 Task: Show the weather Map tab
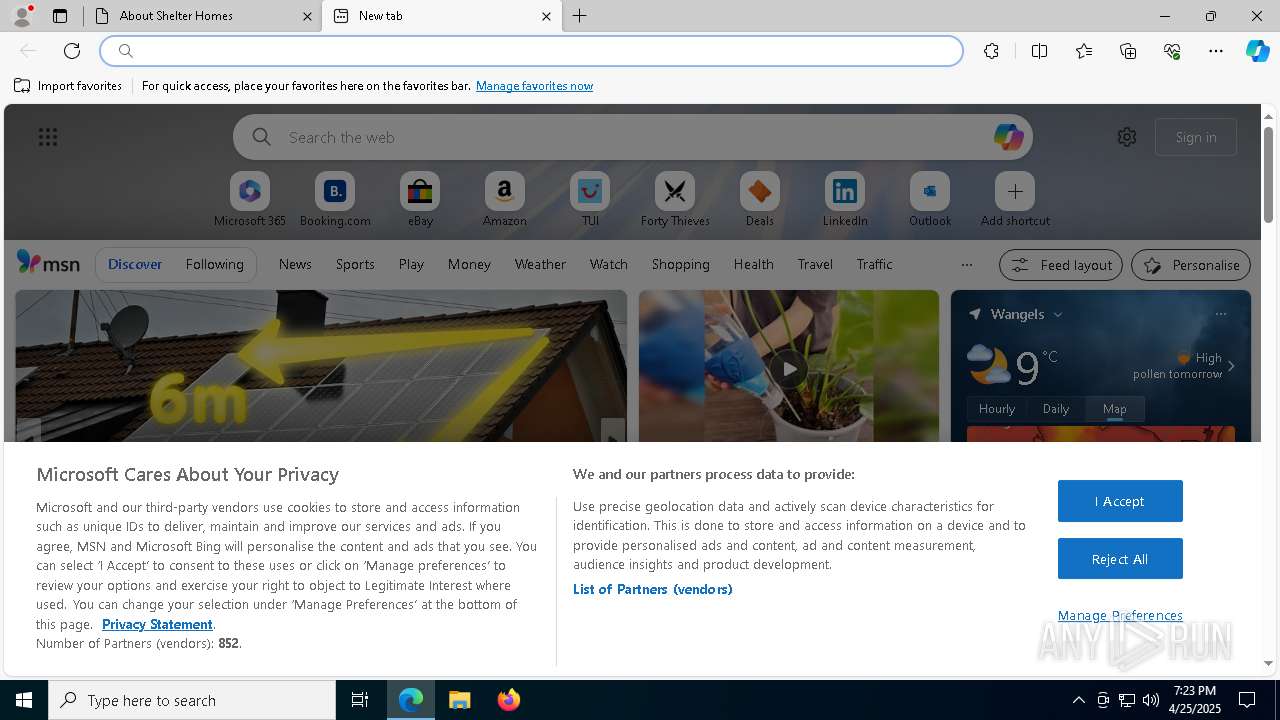coord(1114,409)
